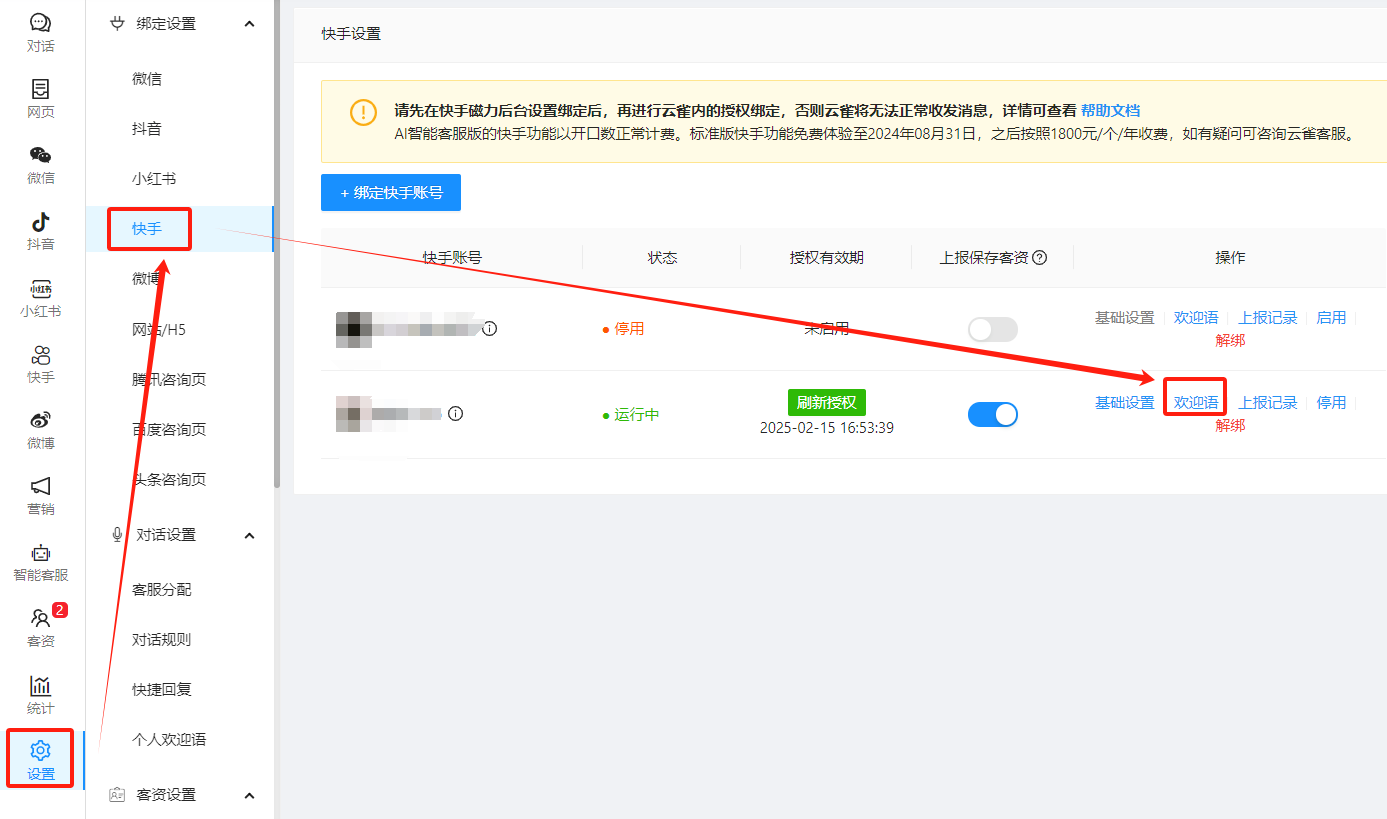
Task: Click the 绑定快手账号 button
Action: (391, 192)
